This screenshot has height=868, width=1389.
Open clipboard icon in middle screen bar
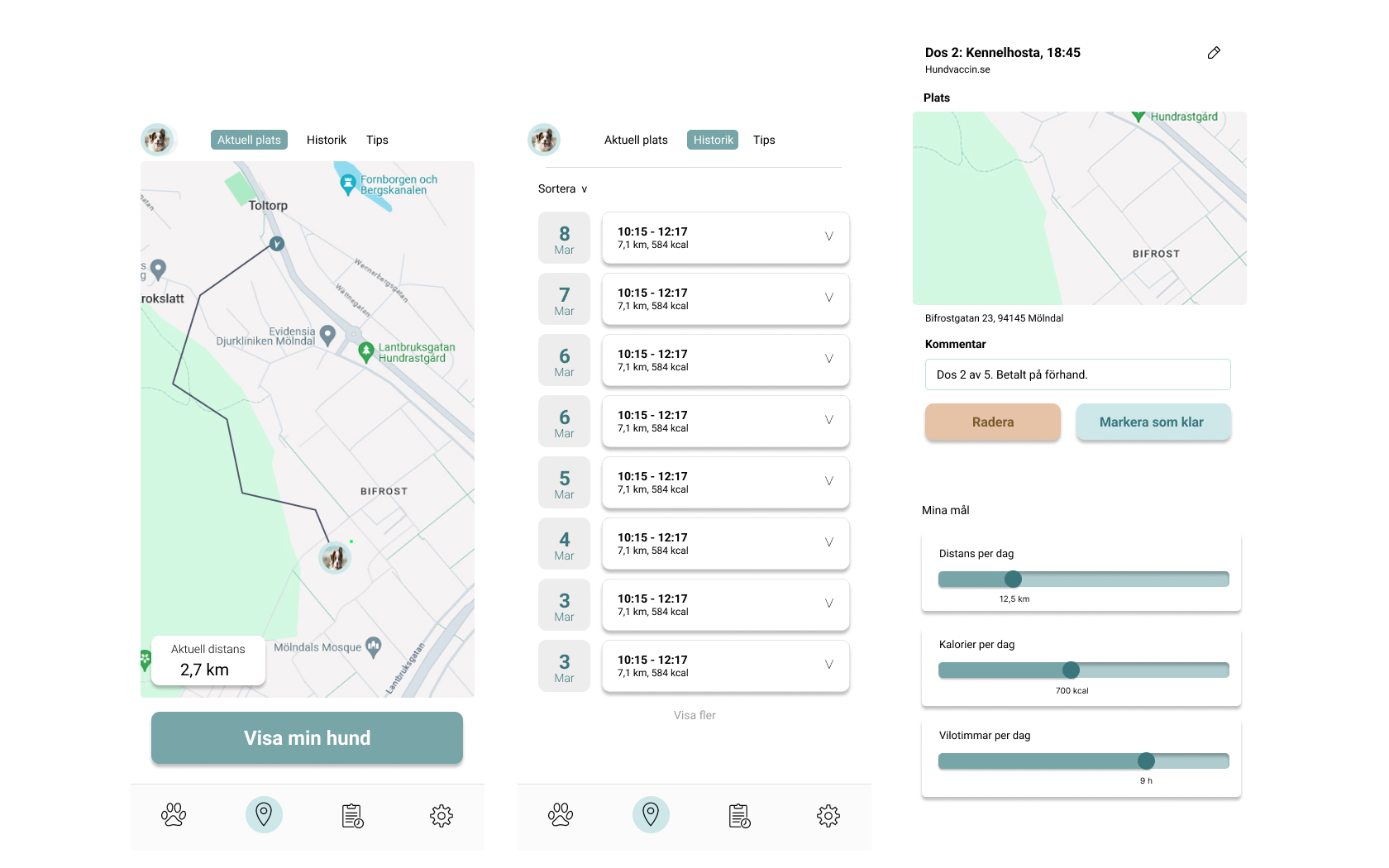[x=740, y=816]
